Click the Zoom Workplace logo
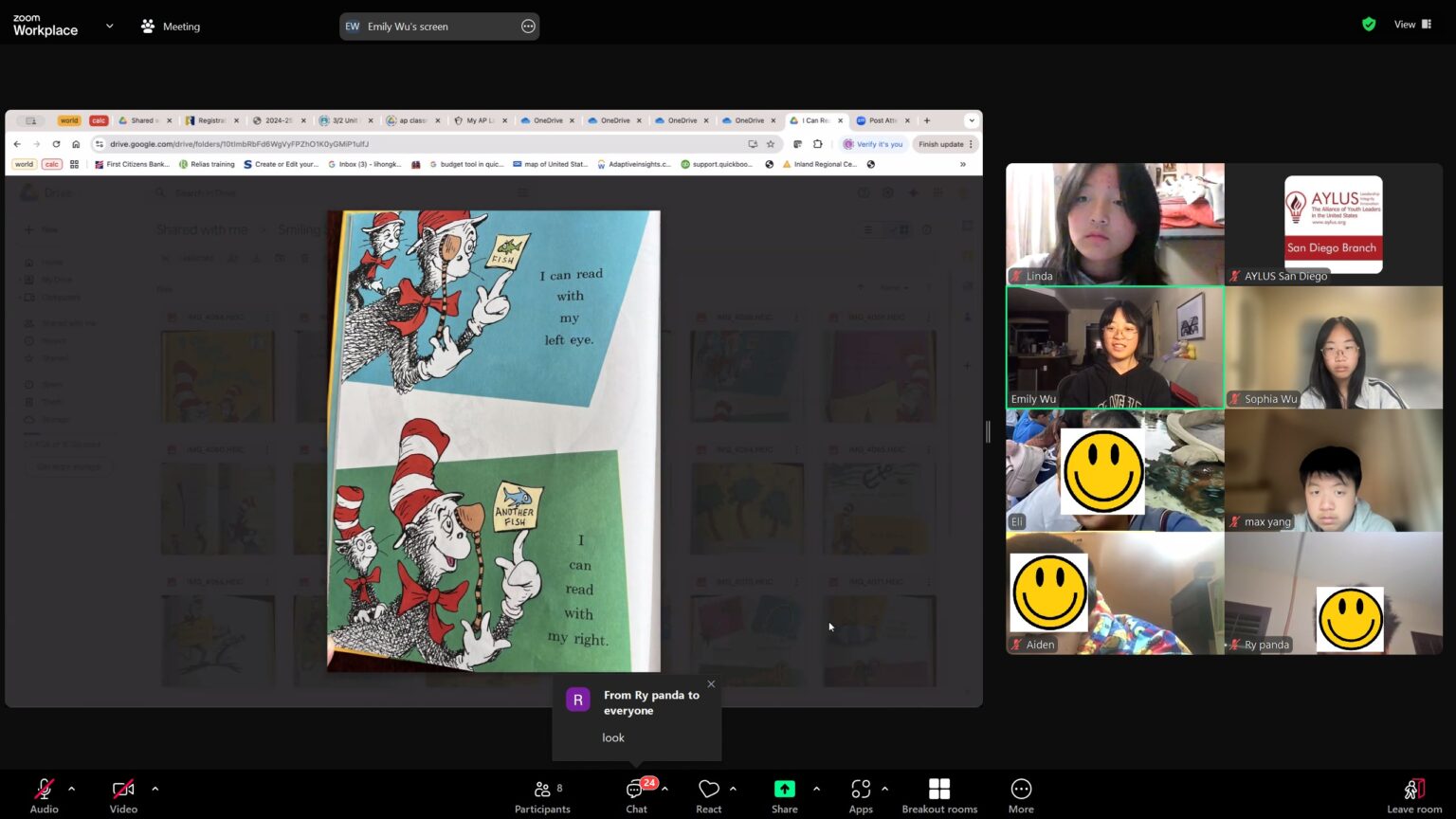The image size is (1456, 819). tap(45, 26)
